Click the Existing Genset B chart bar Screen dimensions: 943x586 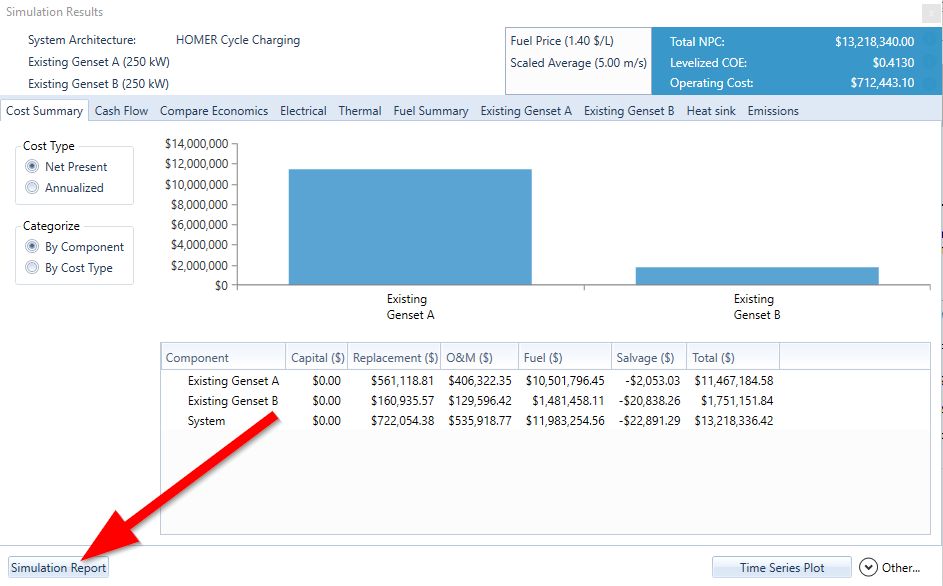(x=757, y=276)
